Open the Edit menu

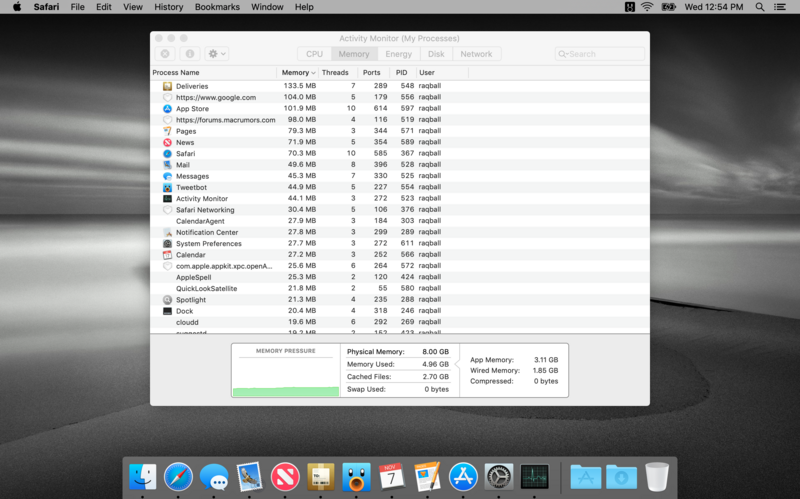click(x=104, y=7)
